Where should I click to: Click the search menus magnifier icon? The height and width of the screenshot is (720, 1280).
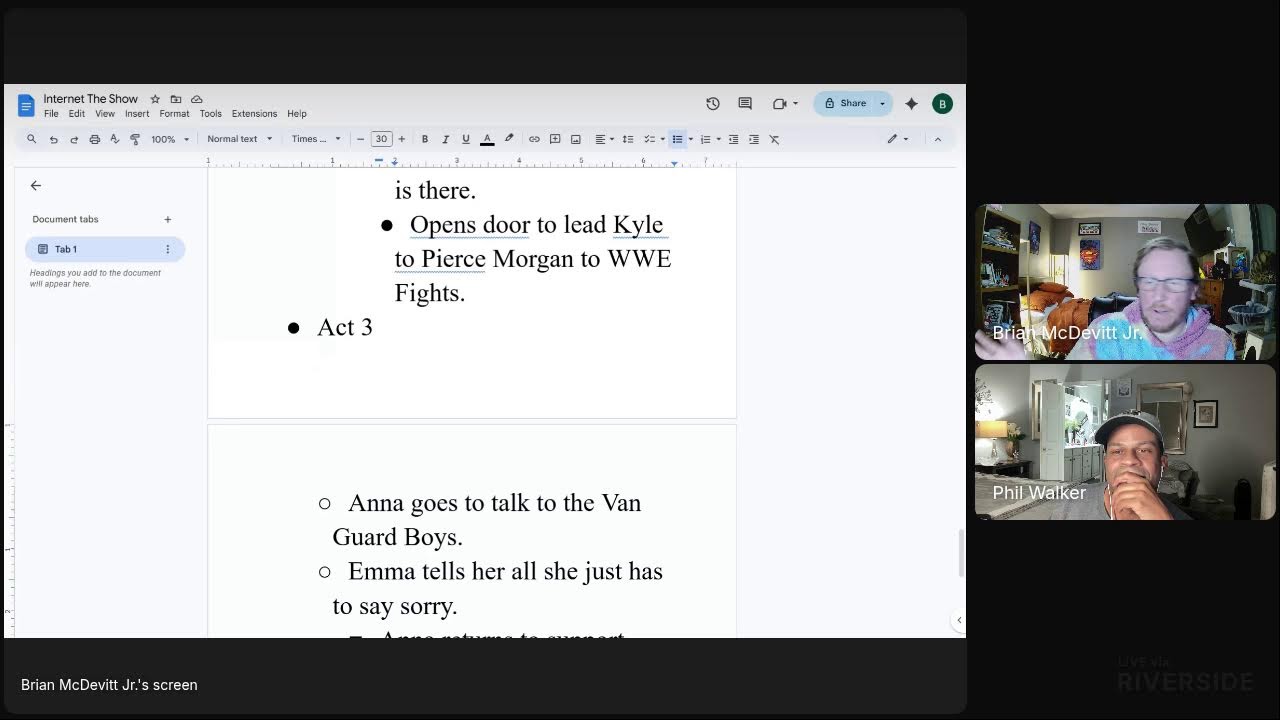(x=32, y=139)
